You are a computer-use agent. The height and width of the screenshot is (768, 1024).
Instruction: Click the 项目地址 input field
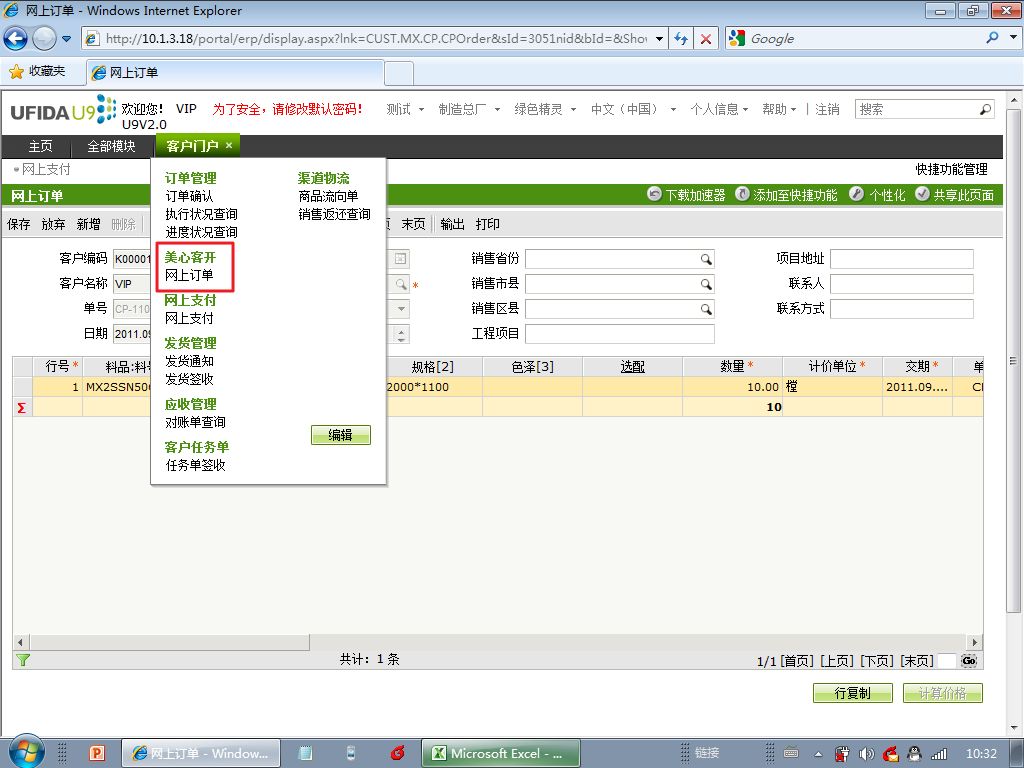901,259
